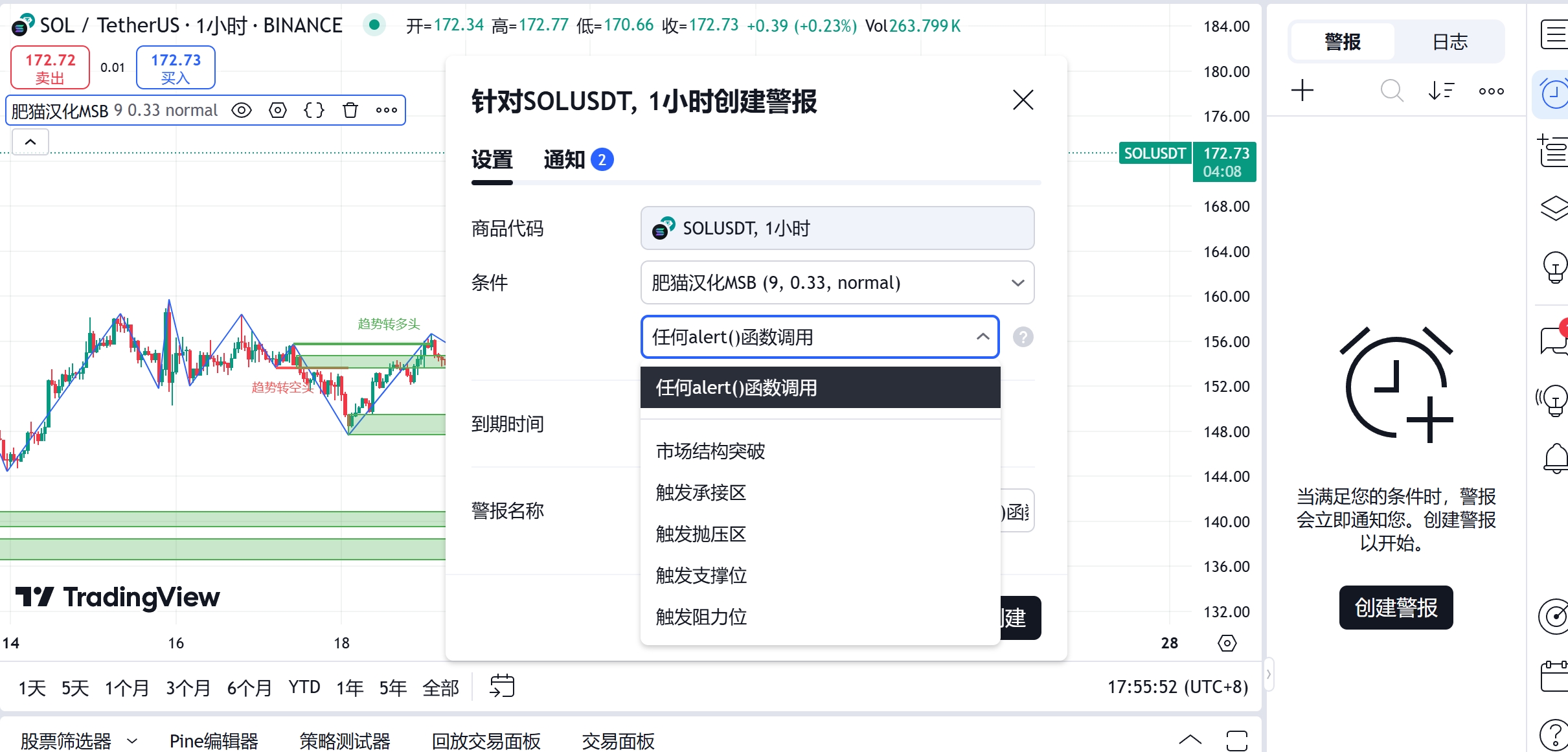
Task: Open settings for 肥猫汉化MSB indicator
Action: 278,110
